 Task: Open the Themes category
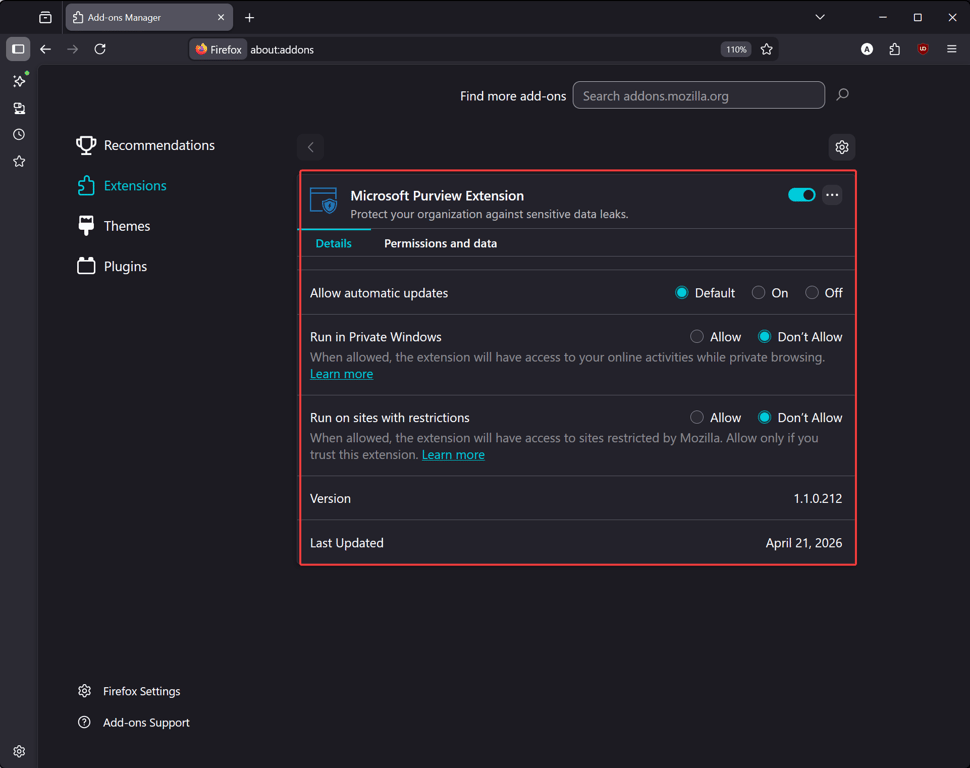(113, 226)
